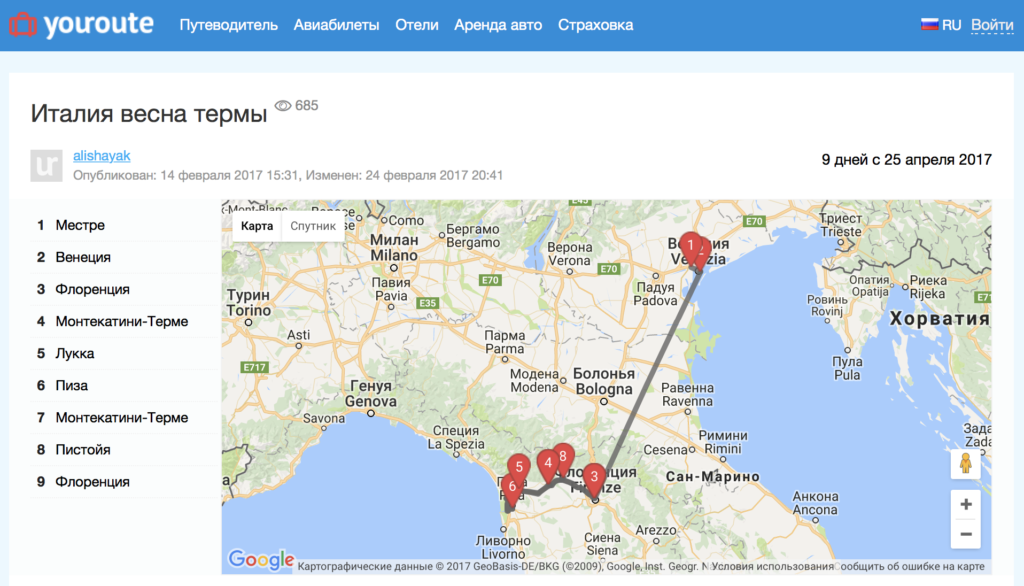Viewport: 1024px width, 586px height.
Task: Click the user avatar thumbnail
Action: click(x=46, y=165)
